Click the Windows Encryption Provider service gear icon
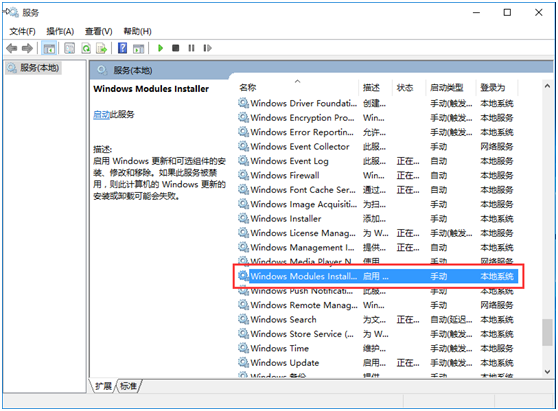 point(243,117)
